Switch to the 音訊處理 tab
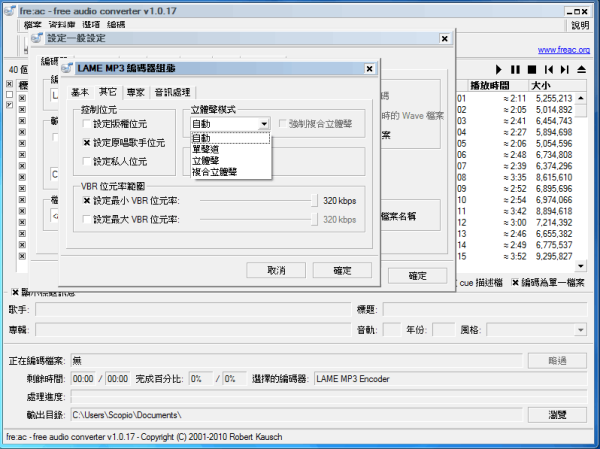Image resolution: width=600 pixels, height=449 pixels. [x=173, y=92]
